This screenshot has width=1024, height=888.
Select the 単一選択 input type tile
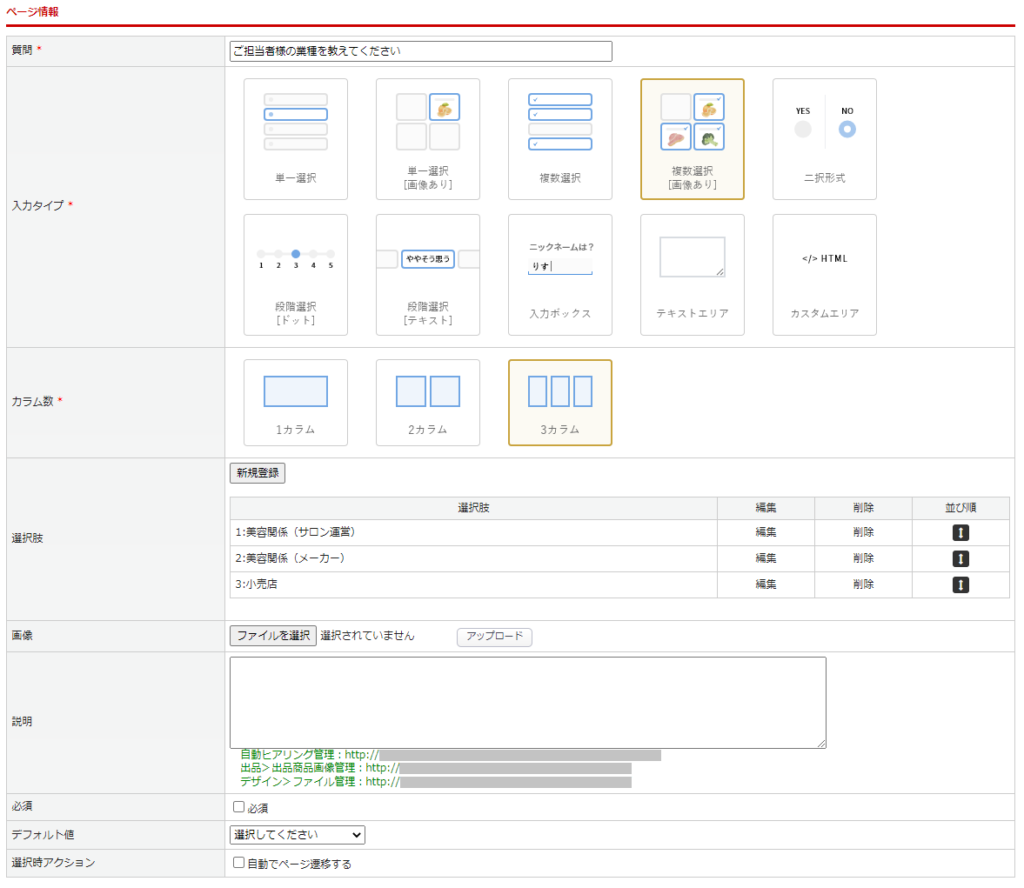point(295,139)
